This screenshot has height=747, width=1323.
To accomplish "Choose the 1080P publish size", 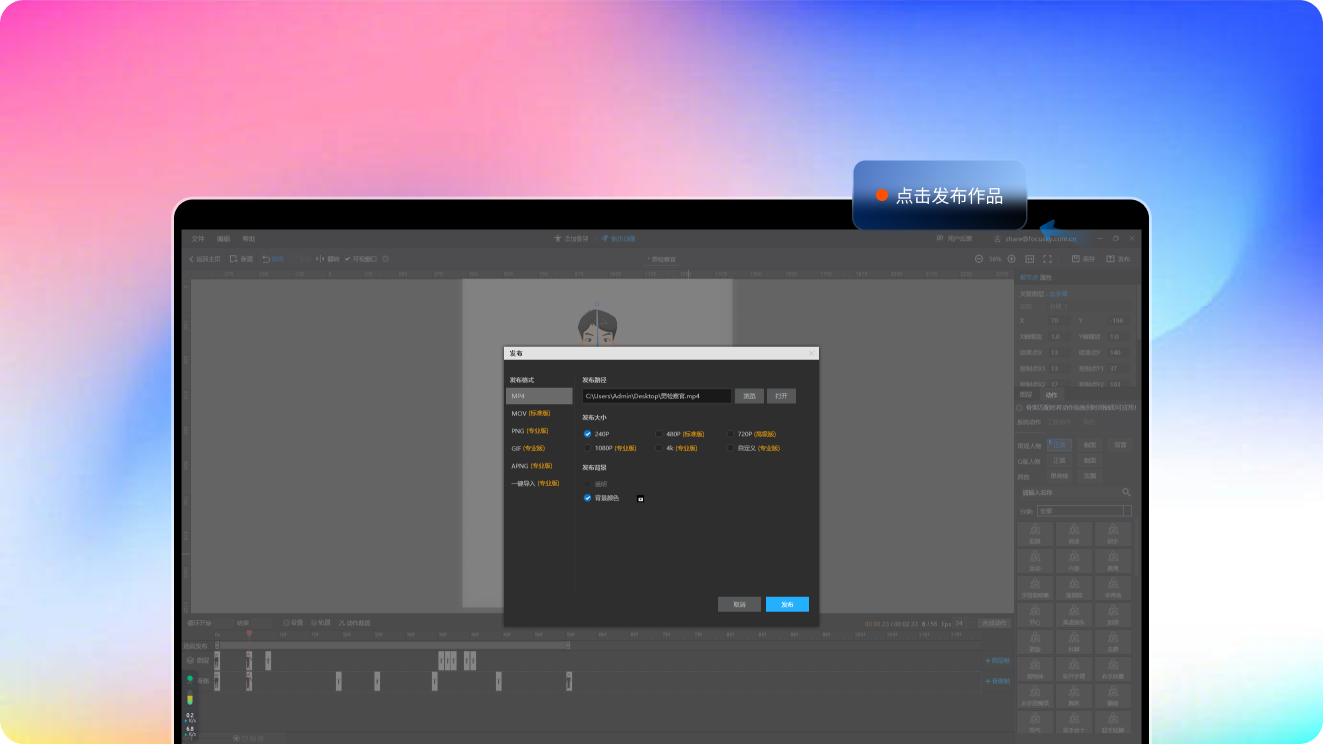I will [x=611, y=448].
